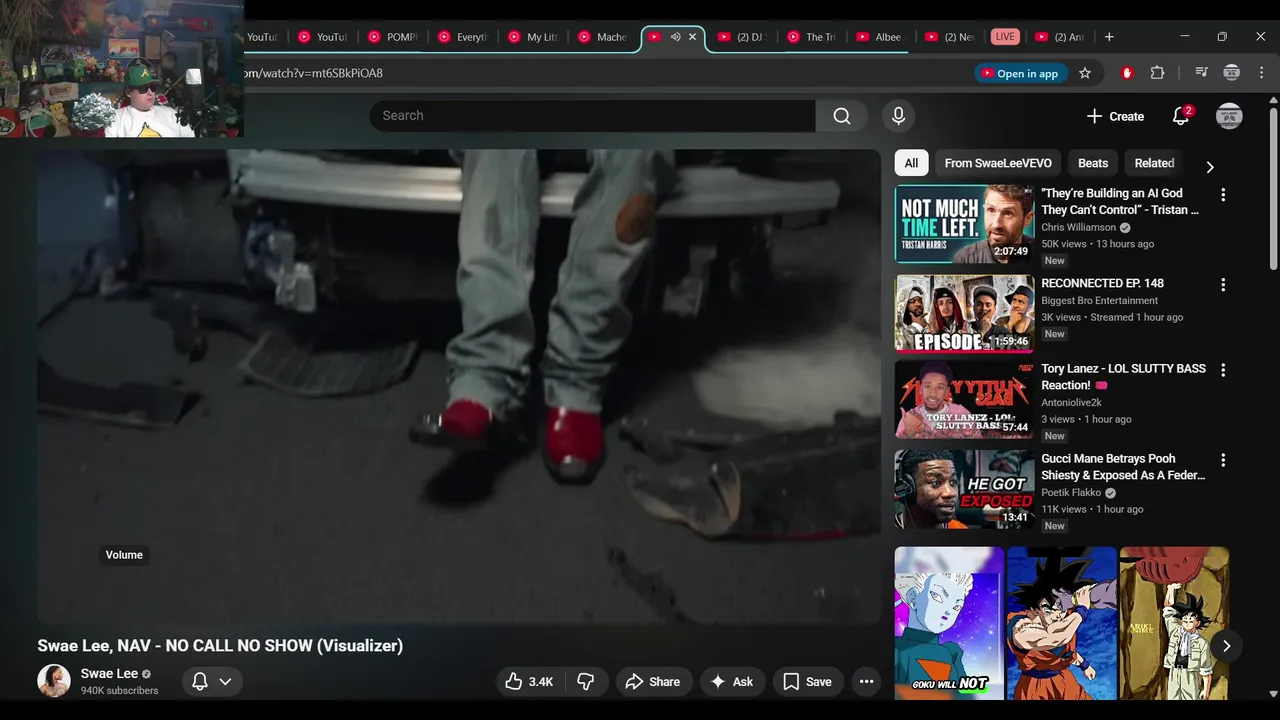Open the notifications bell with 2 alerts
The width and height of the screenshot is (1280, 720).
1181,116
